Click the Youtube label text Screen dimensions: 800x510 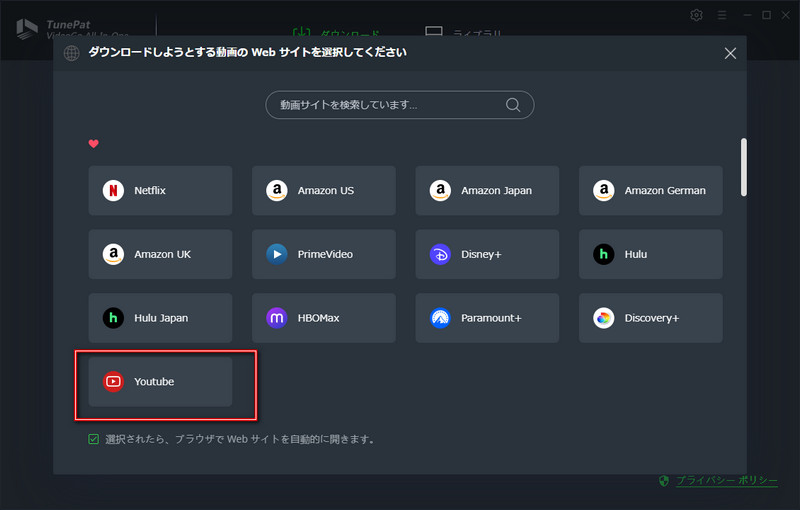pyautogui.click(x=154, y=381)
